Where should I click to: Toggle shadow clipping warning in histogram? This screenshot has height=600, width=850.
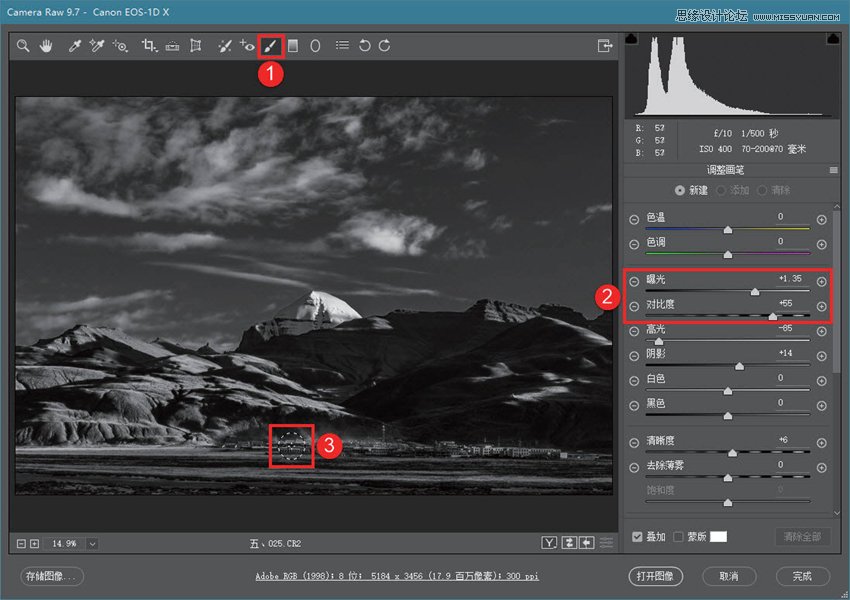pyautogui.click(x=632, y=38)
